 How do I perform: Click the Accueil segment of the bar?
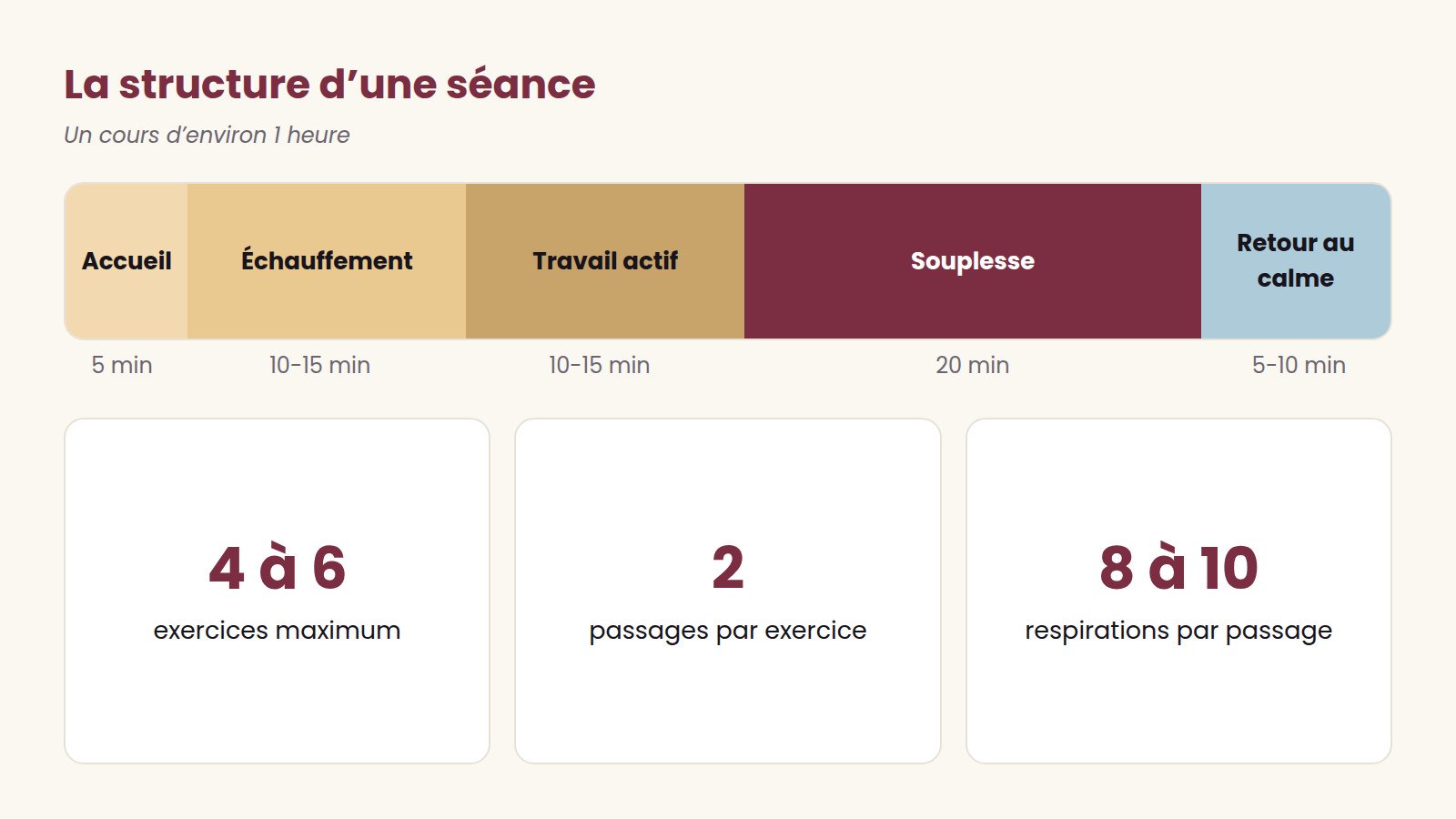pyautogui.click(x=126, y=261)
